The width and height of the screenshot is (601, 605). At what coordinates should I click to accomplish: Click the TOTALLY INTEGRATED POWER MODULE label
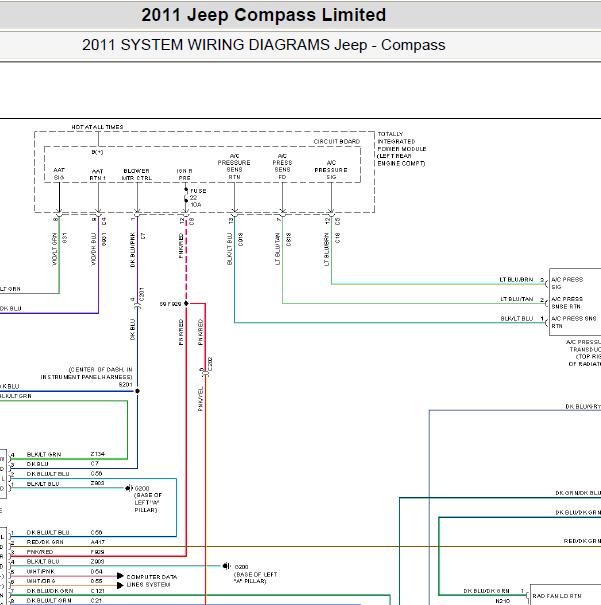[x=402, y=149]
